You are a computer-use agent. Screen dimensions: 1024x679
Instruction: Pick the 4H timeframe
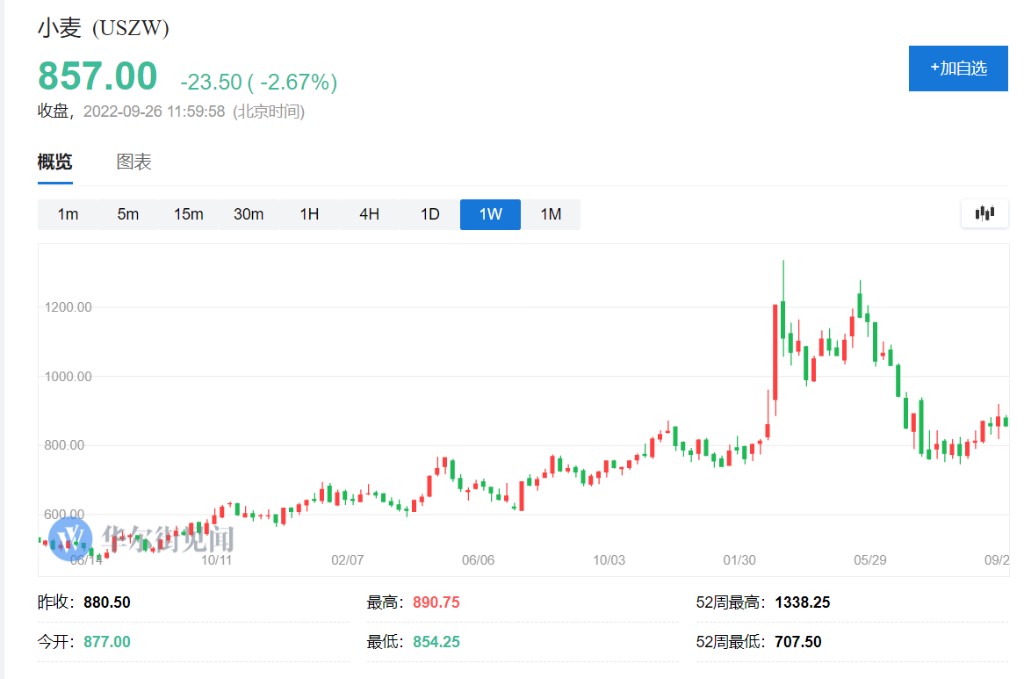(x=369, y=214)
